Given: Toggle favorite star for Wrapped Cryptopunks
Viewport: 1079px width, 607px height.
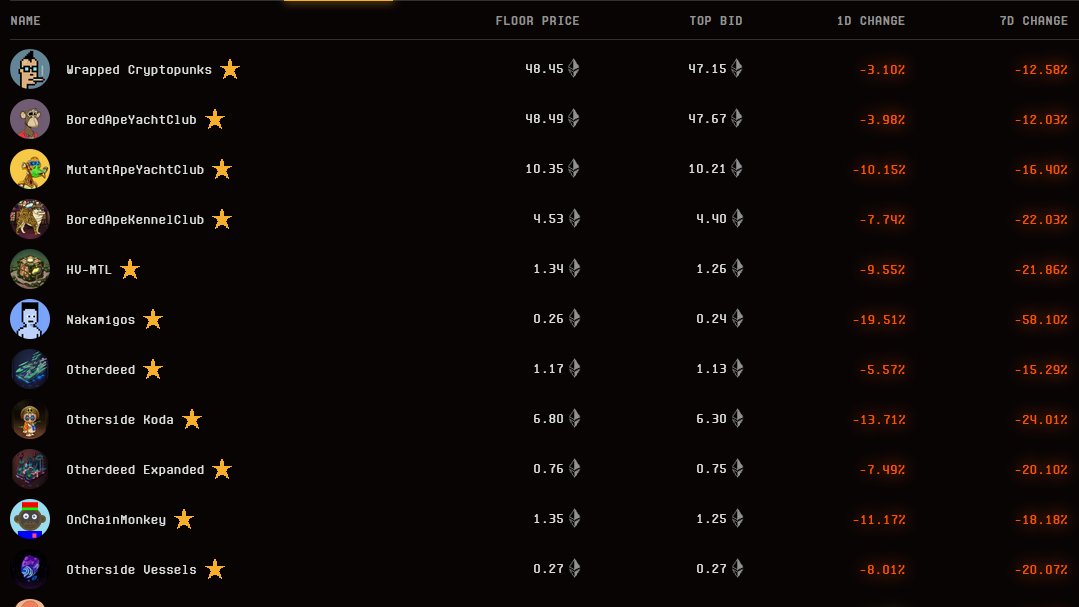Looking at the screenshot, I should pyautogui.click(x=230, y=69).
